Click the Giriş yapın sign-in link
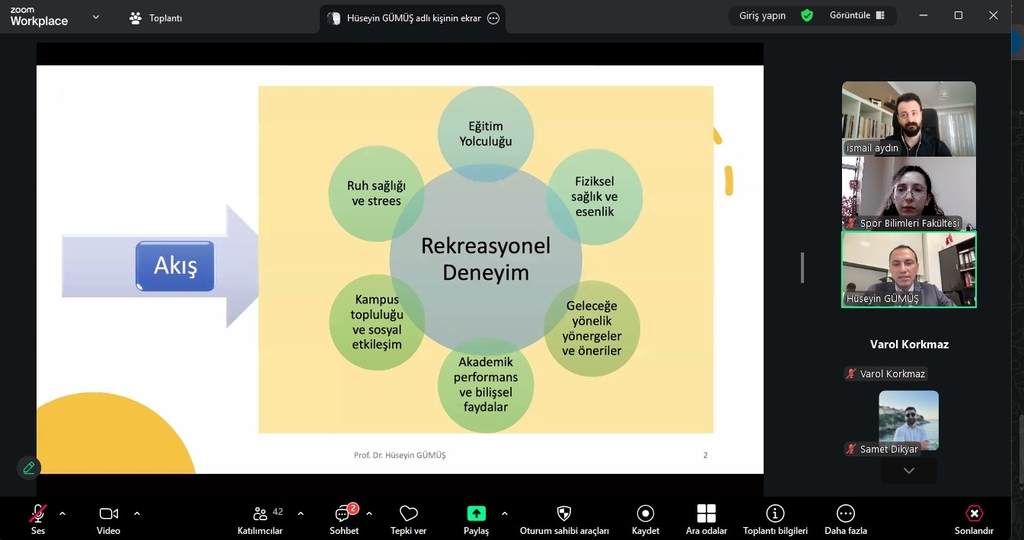The width and height of the screenshot is (1024, 540). 762,16
